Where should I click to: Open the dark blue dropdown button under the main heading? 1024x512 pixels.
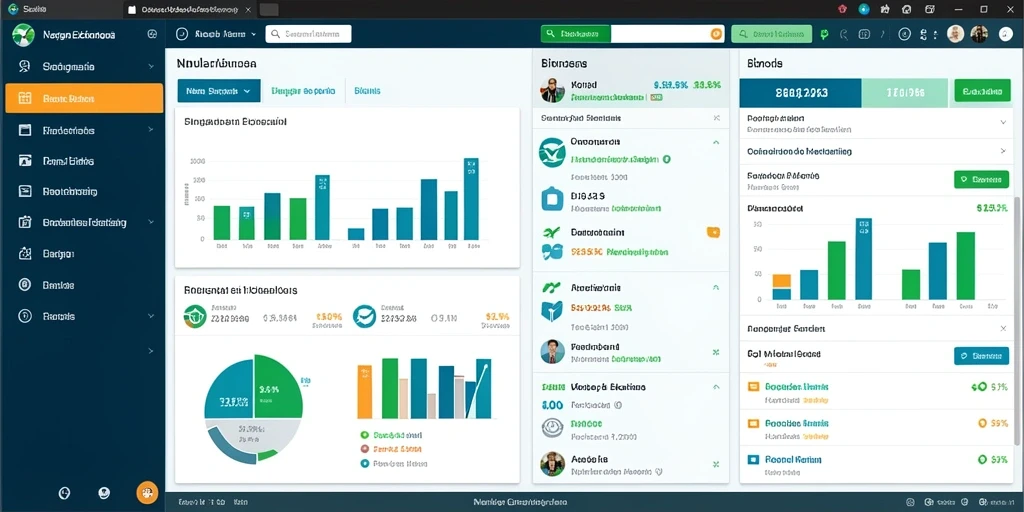coord(219,91)
